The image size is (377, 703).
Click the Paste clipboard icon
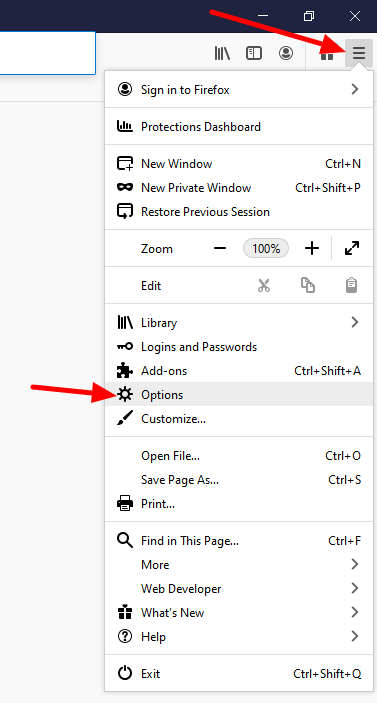pos(351,286)
